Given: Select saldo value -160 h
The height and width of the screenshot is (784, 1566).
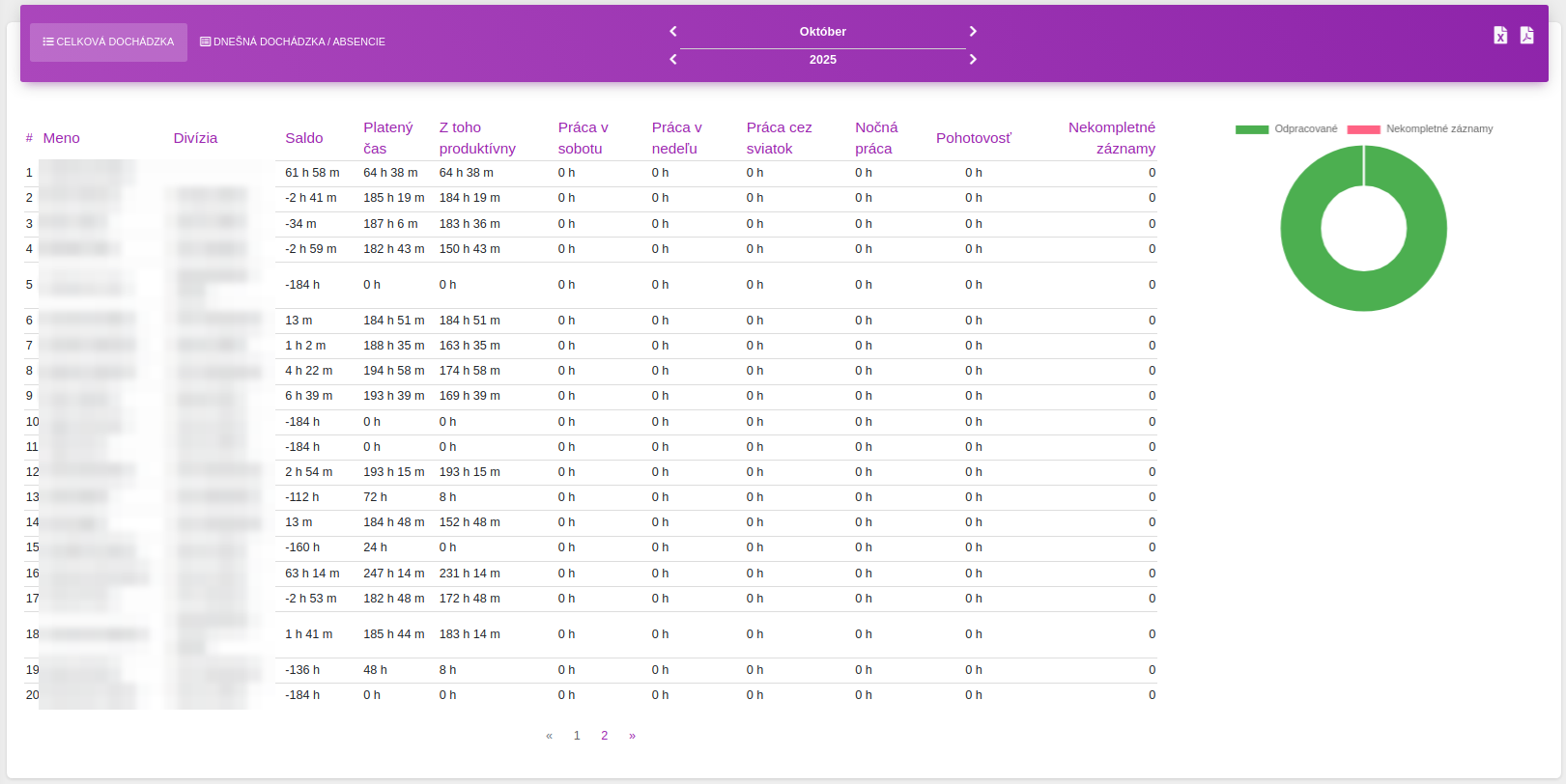Looking at the screenshot, I should pos(302,547).
